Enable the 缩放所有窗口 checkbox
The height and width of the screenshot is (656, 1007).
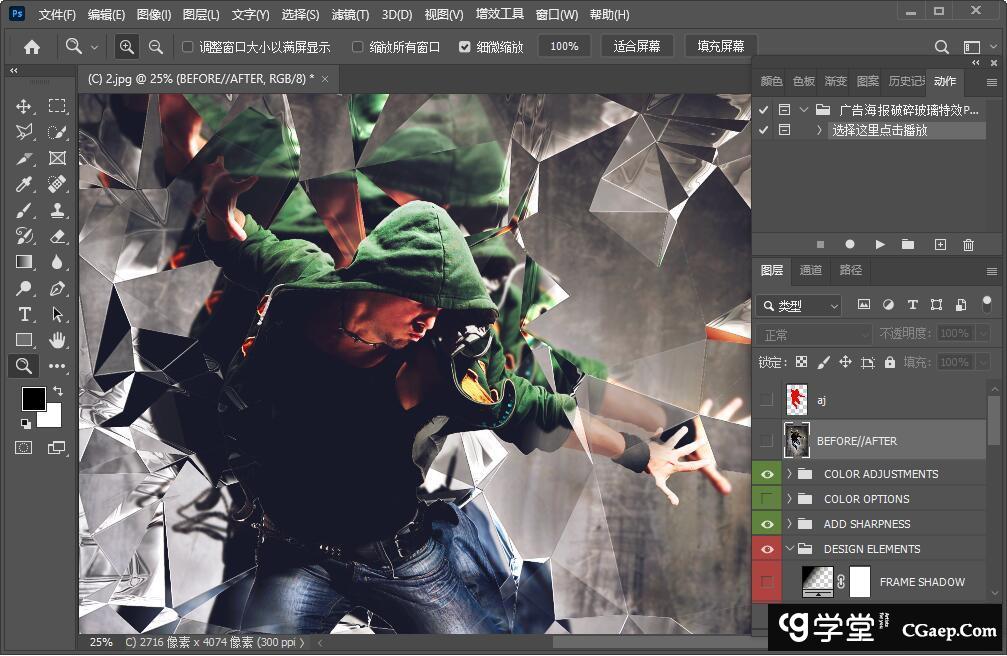tap(358, 47)
